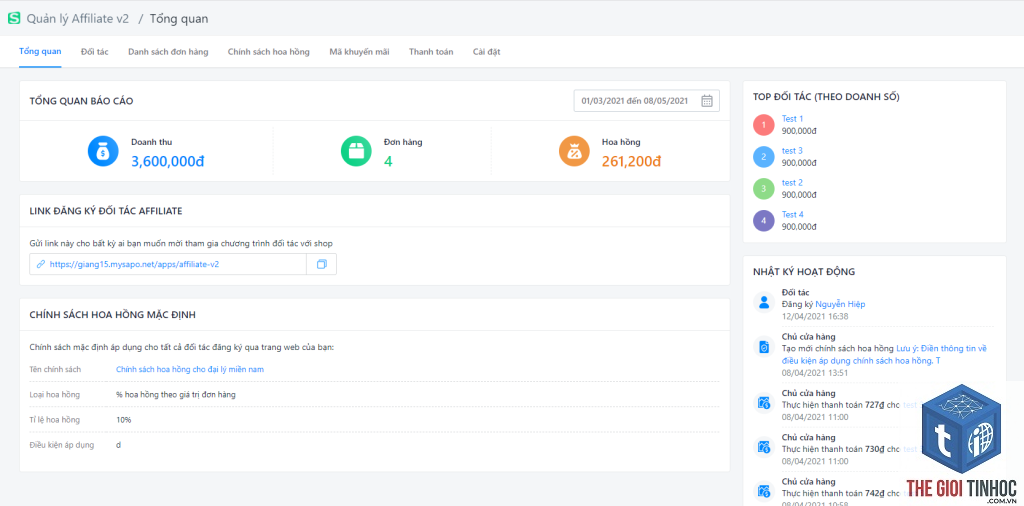Click policy icon for Tạo mới chính sách entry
1024x506 pixels.
(x=763, y=347)
